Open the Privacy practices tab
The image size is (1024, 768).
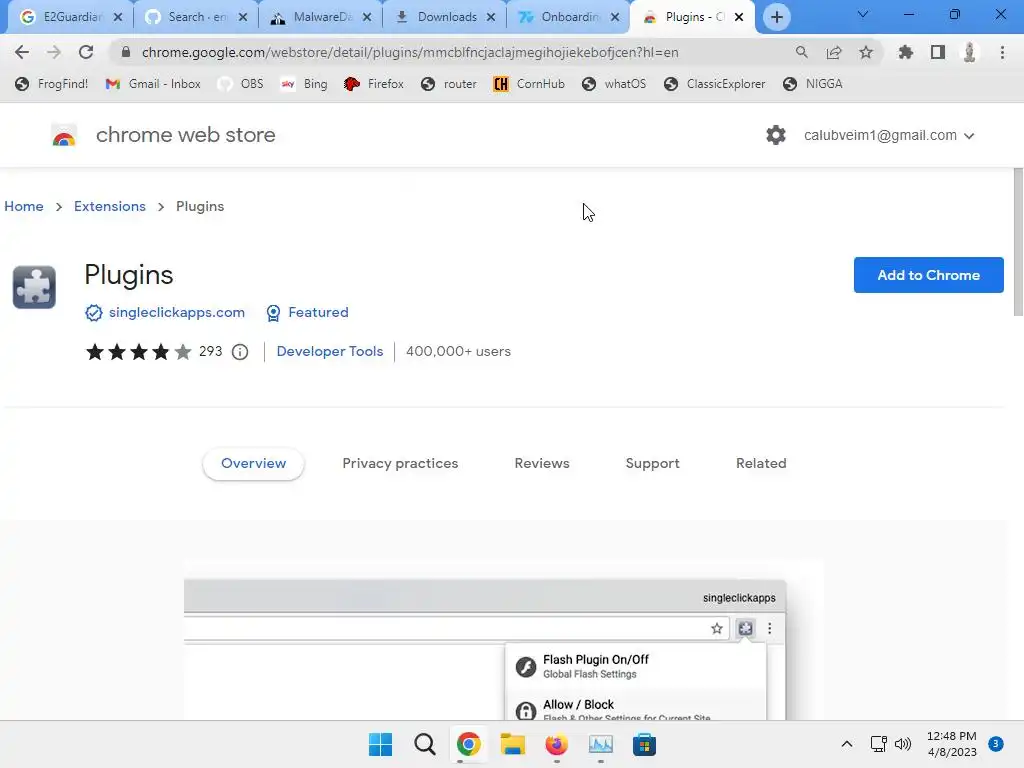400,464
